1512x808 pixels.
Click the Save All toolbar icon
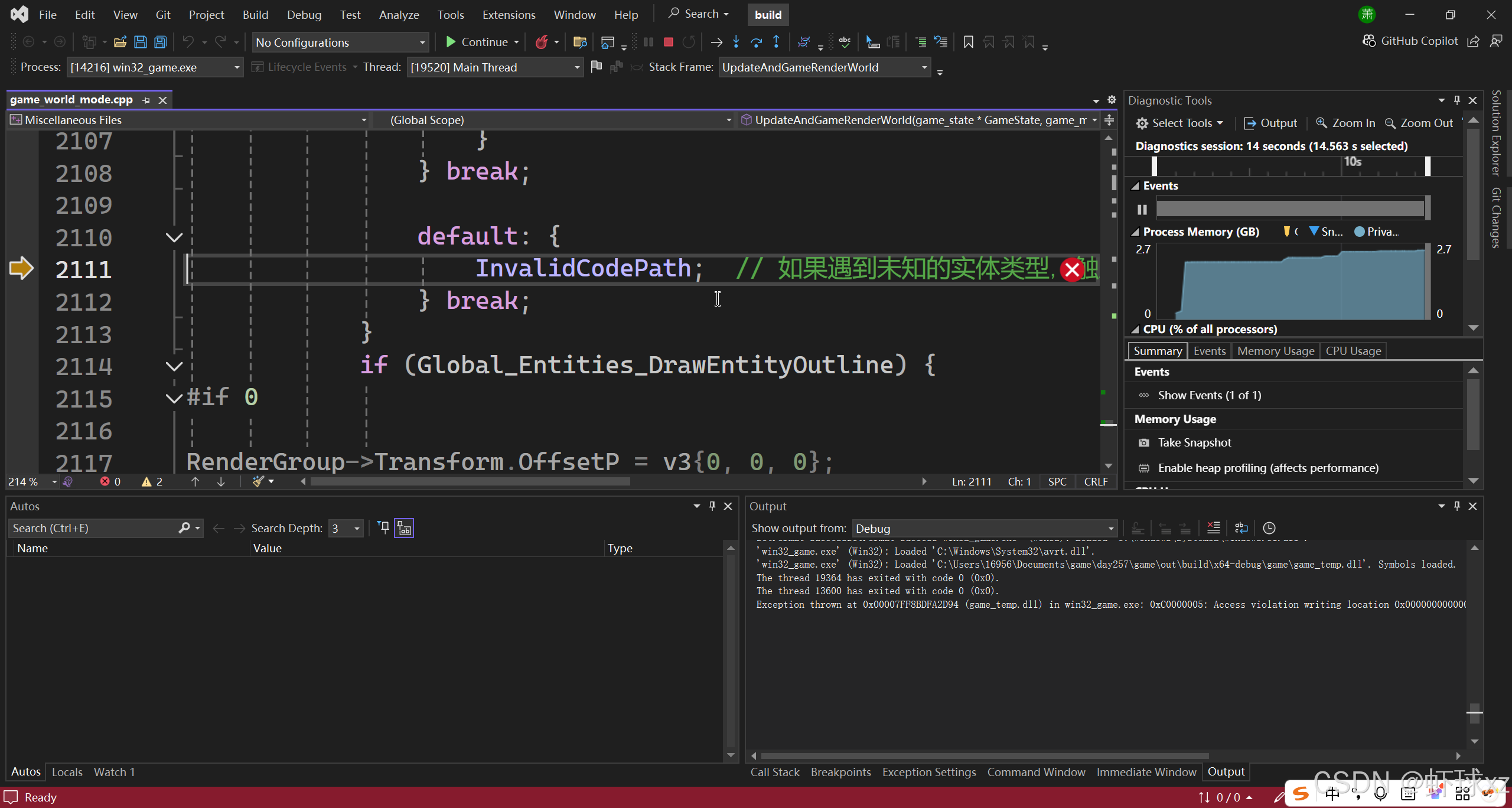click(x=161, y=42)
